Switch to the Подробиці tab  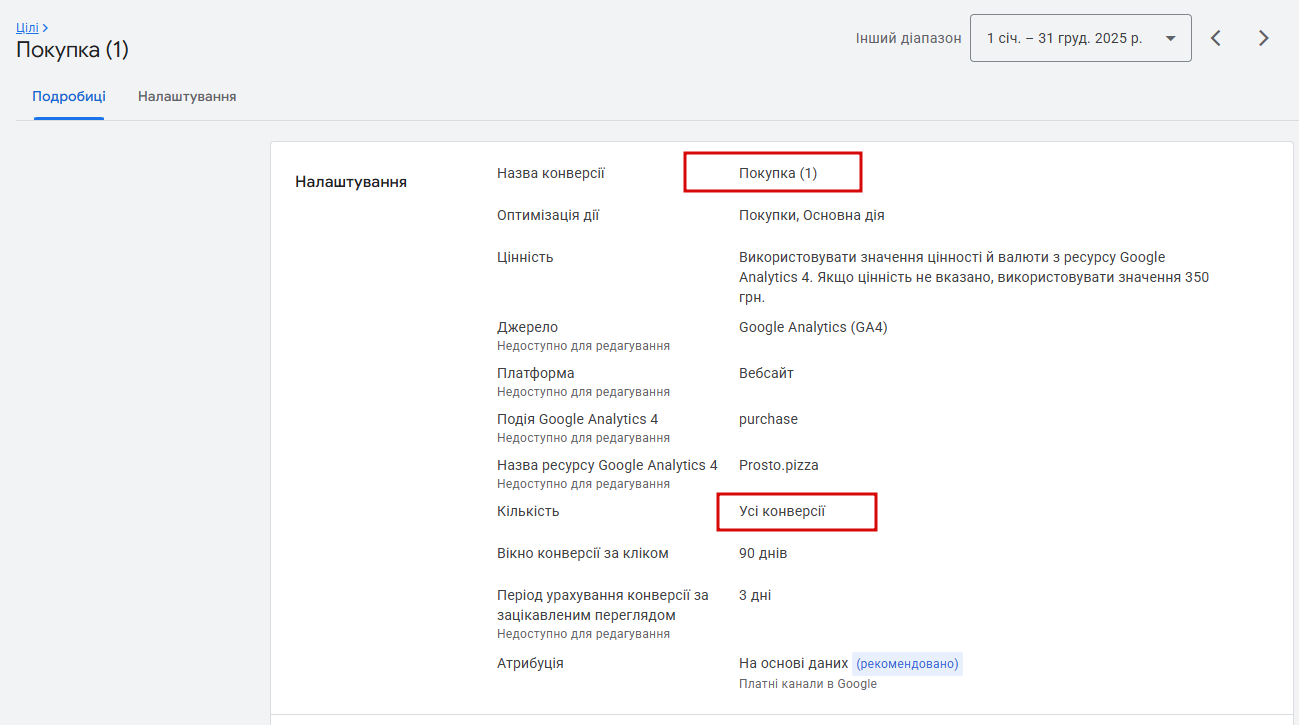pos(69,97)
